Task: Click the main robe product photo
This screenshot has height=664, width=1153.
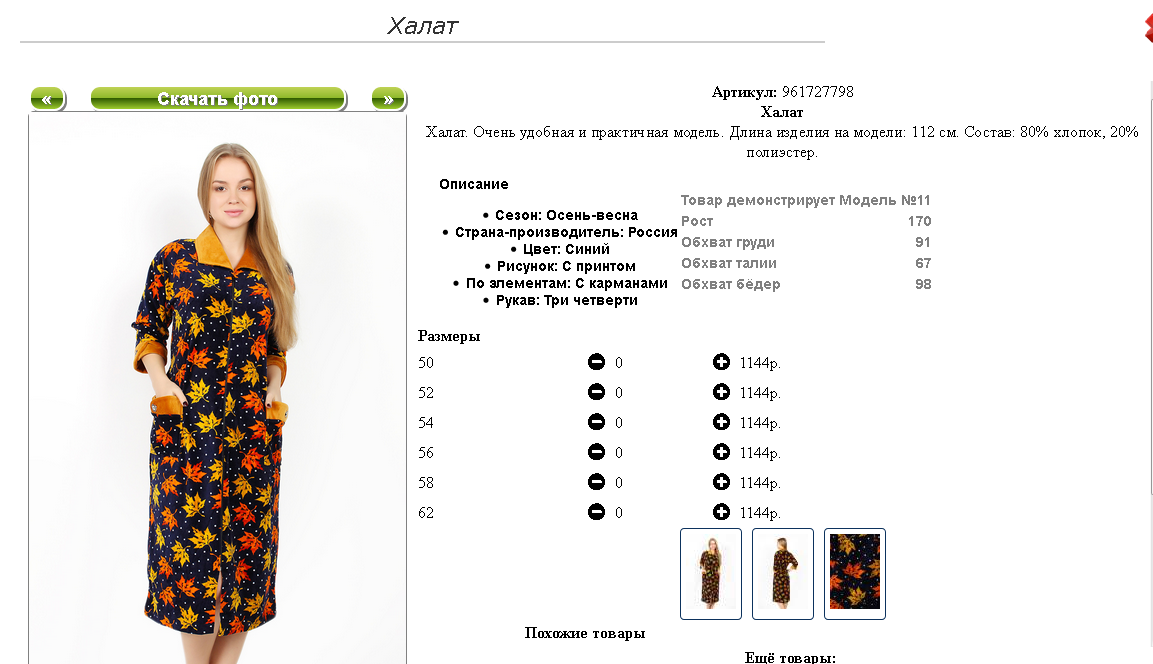Action: (218, 390)
